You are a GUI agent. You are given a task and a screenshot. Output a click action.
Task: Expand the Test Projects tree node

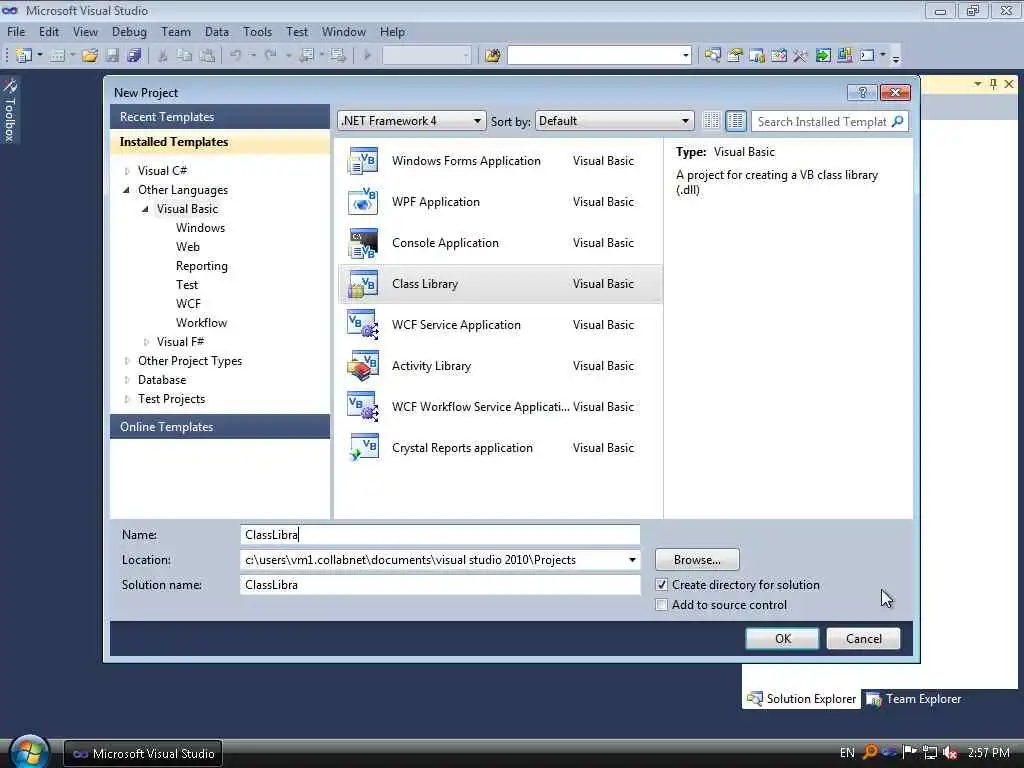point(127,399)
